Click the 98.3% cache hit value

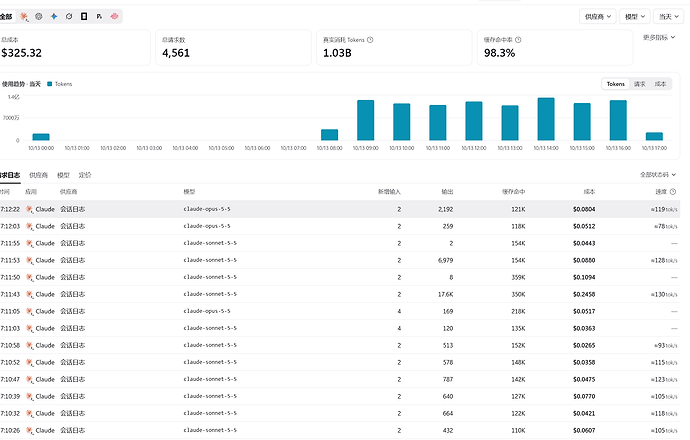pos(499,53)
